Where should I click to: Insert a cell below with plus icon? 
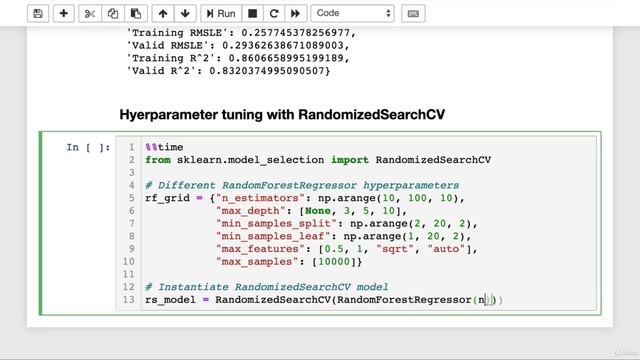[63, 13]
